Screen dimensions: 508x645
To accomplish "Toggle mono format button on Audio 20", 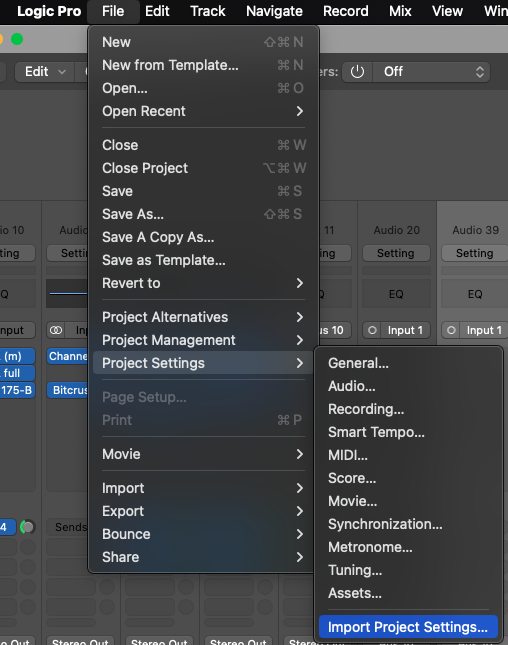I will 372,330.
